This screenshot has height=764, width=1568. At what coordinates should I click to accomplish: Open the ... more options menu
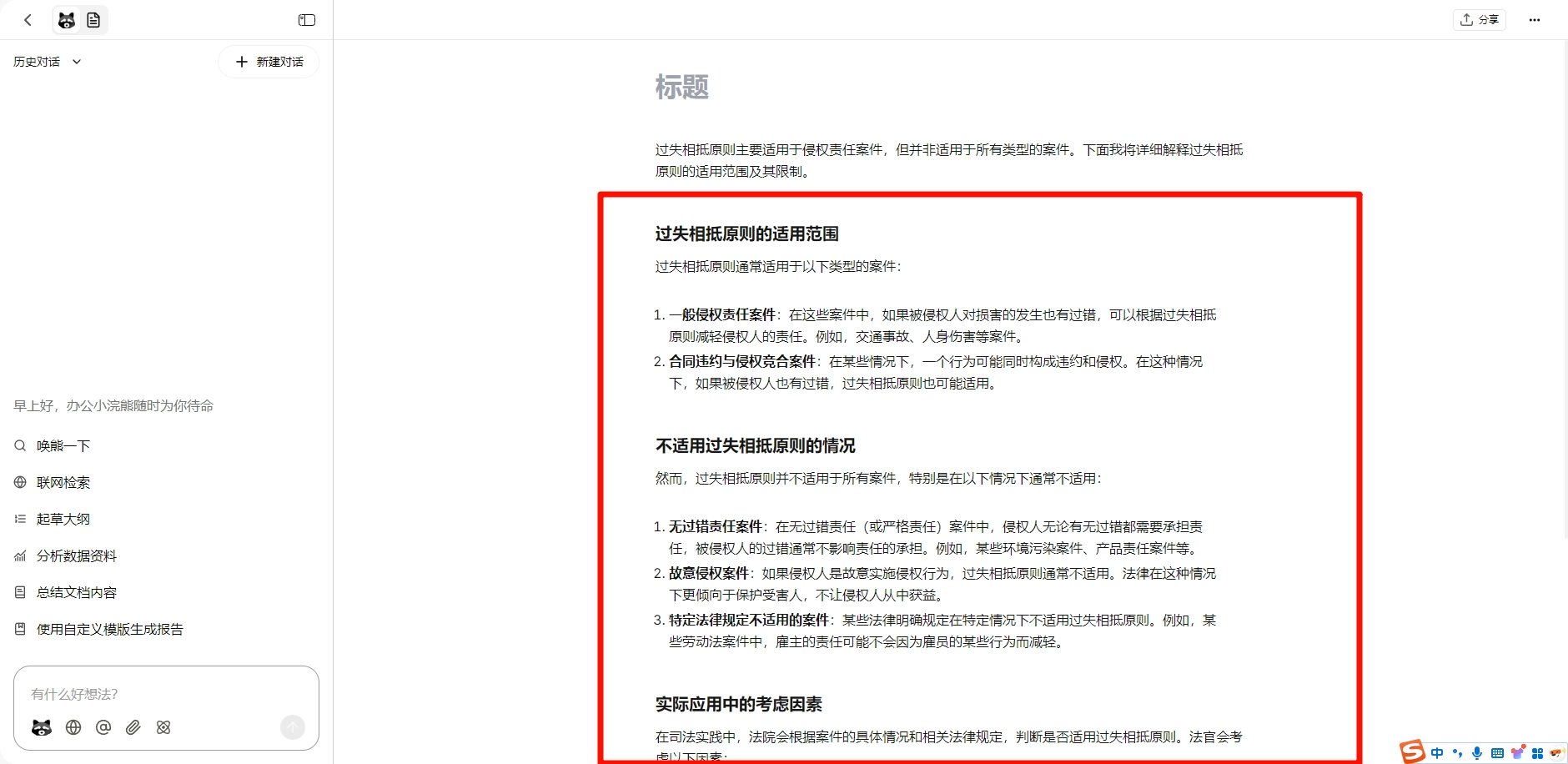point(1535,19)
